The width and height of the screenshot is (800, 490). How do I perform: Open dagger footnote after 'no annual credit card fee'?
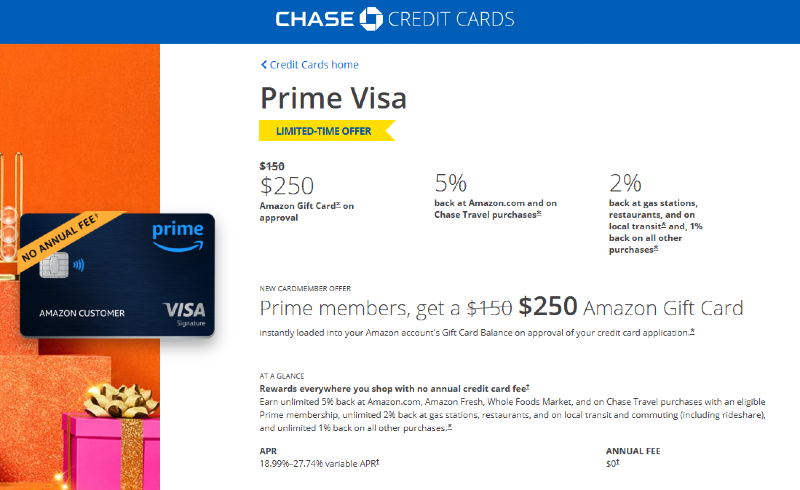(527, 387)
